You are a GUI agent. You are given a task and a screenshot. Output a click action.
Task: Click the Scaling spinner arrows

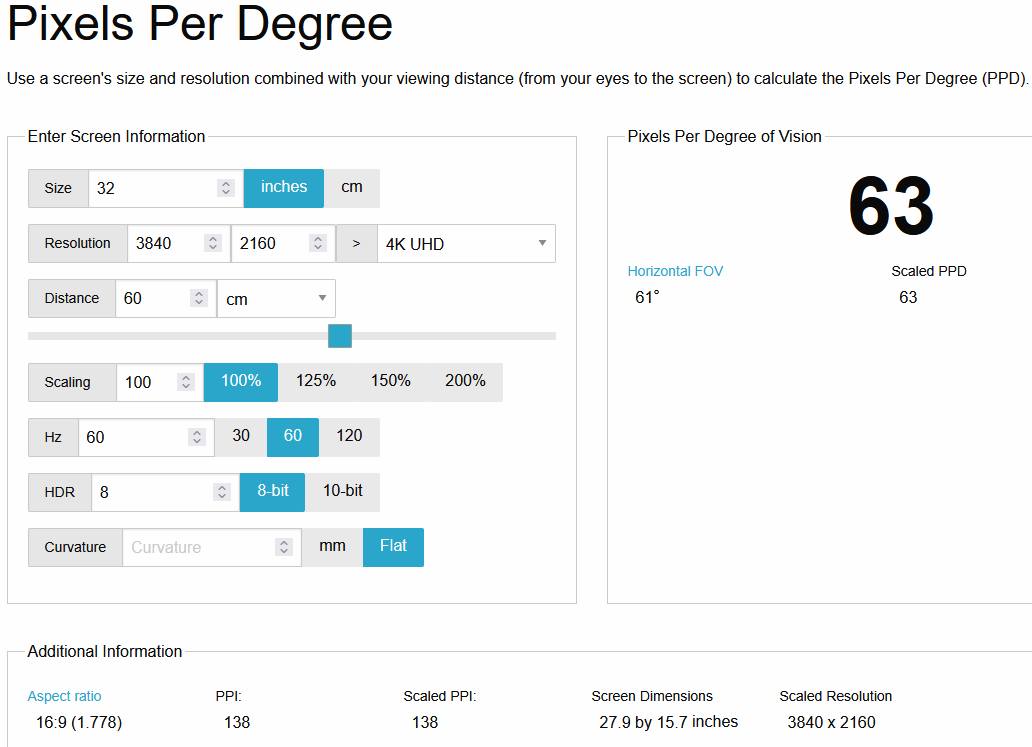click(186, 382)
